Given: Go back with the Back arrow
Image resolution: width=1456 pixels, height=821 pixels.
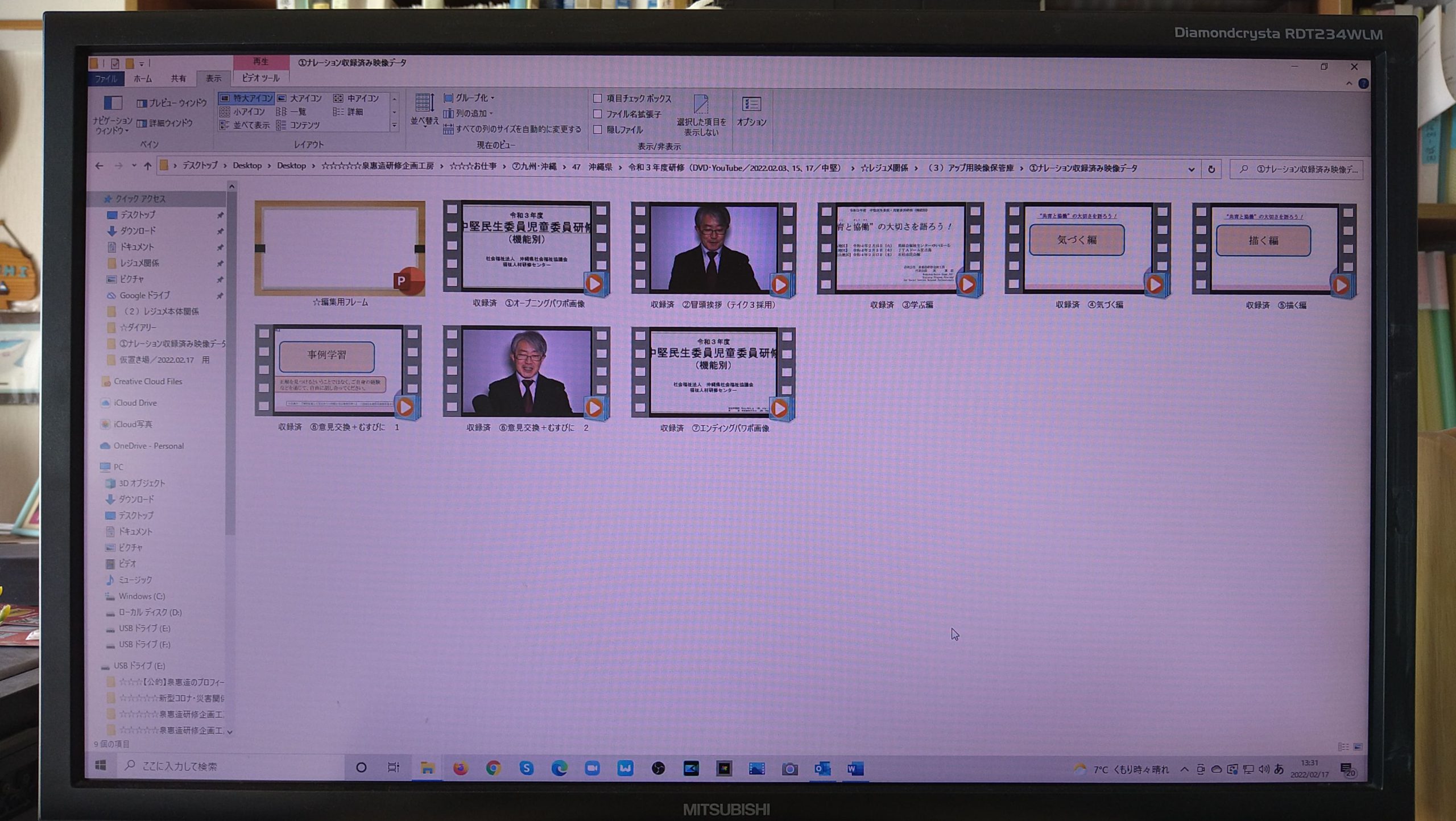Looking at the screenshot, I should coord(100,166).
